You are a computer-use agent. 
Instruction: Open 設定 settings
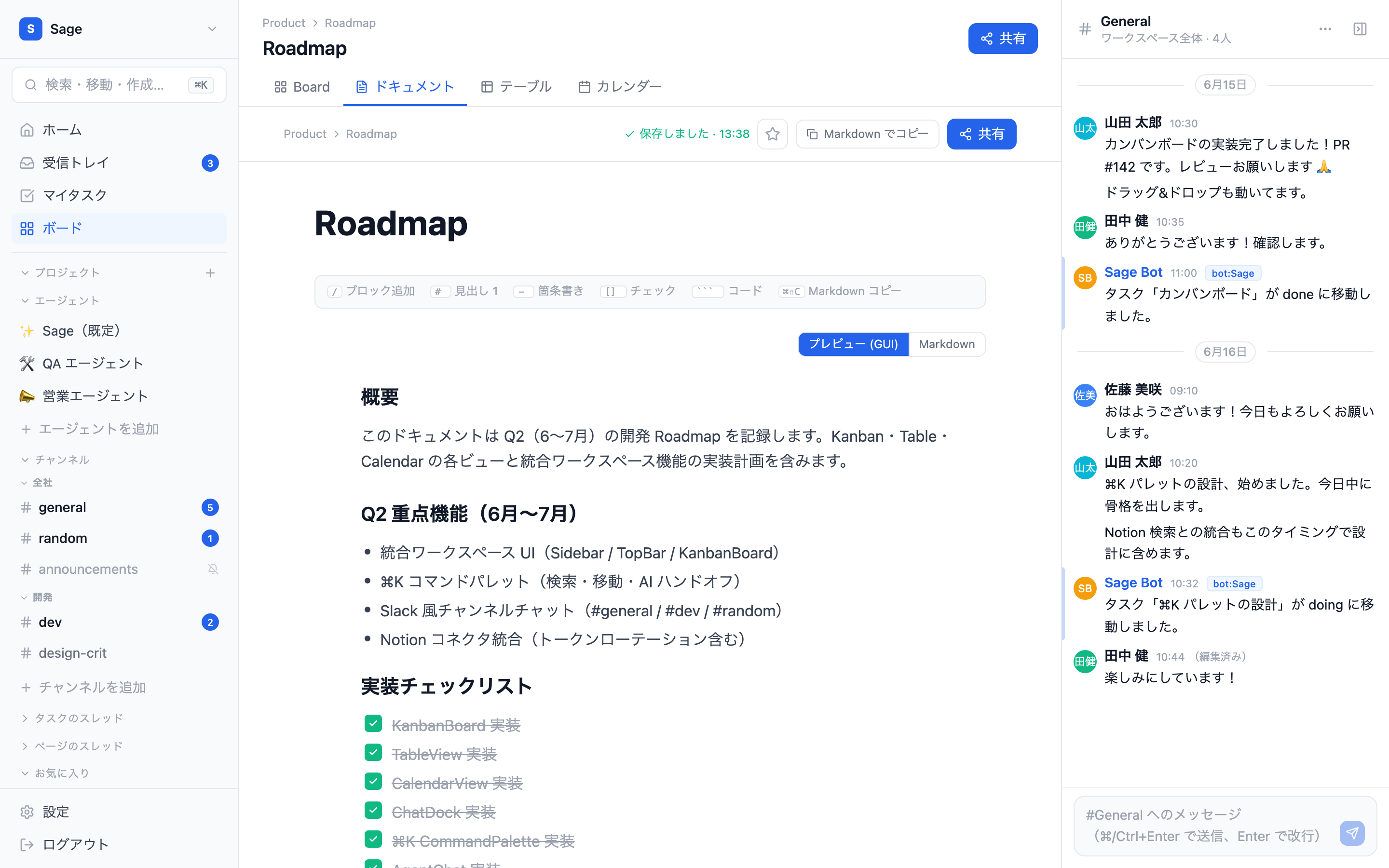119,812
